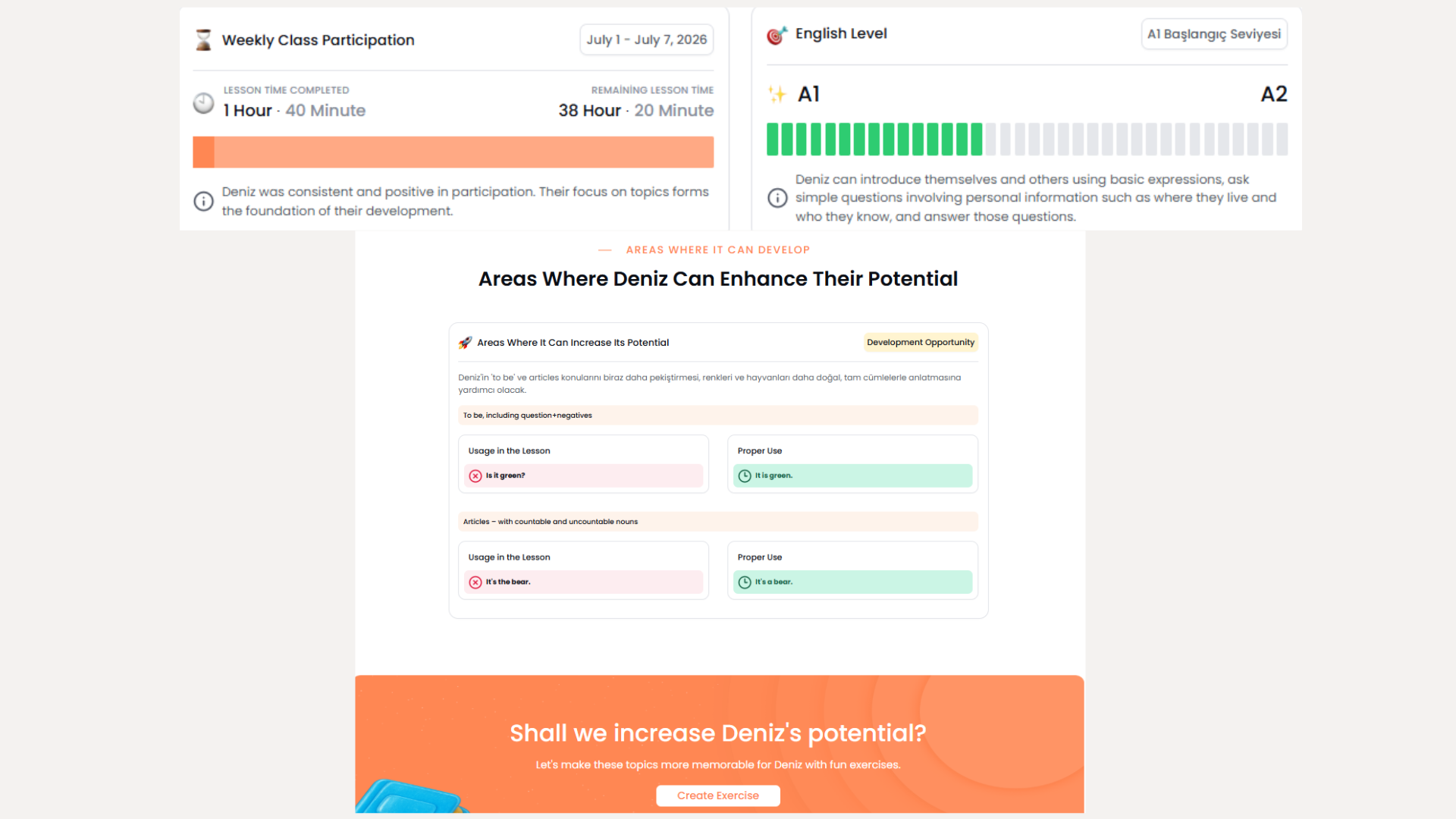This screenshot has width=1456, height=819.
Task: Click the rocket icon in potential card
Action: 465,343
